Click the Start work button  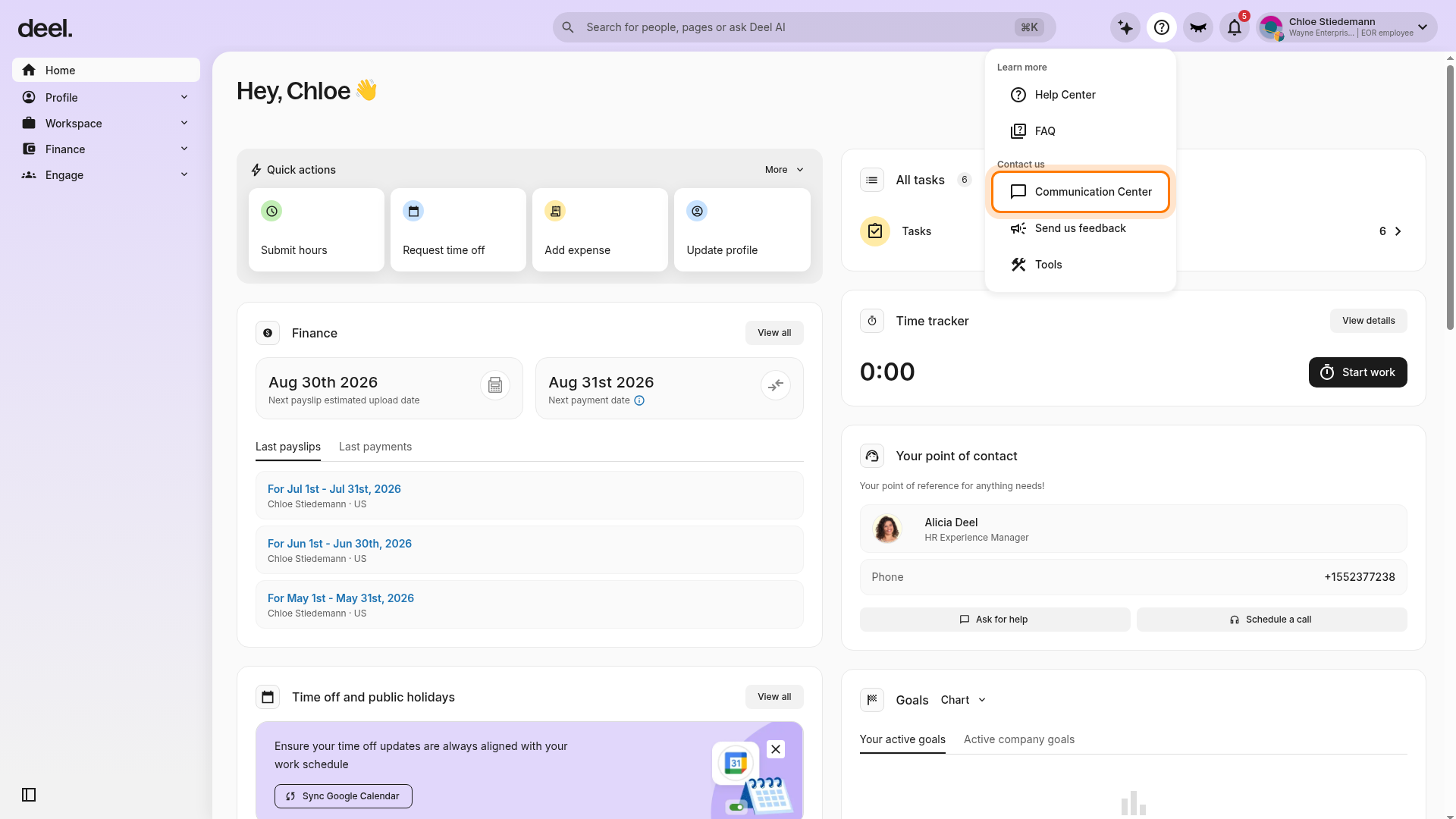click(x=1357, y=372)
